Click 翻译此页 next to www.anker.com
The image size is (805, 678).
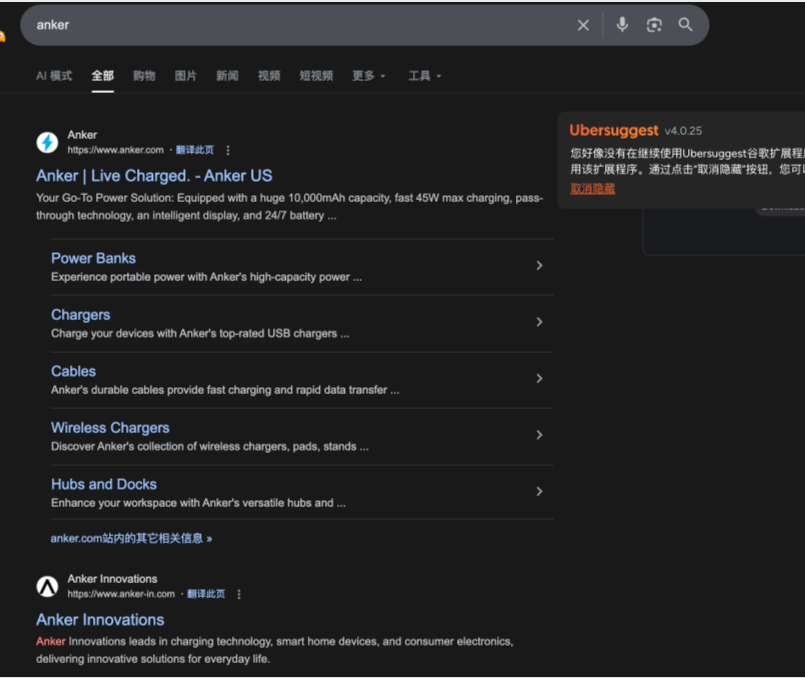pyautogui.click(x=195, y=150)
